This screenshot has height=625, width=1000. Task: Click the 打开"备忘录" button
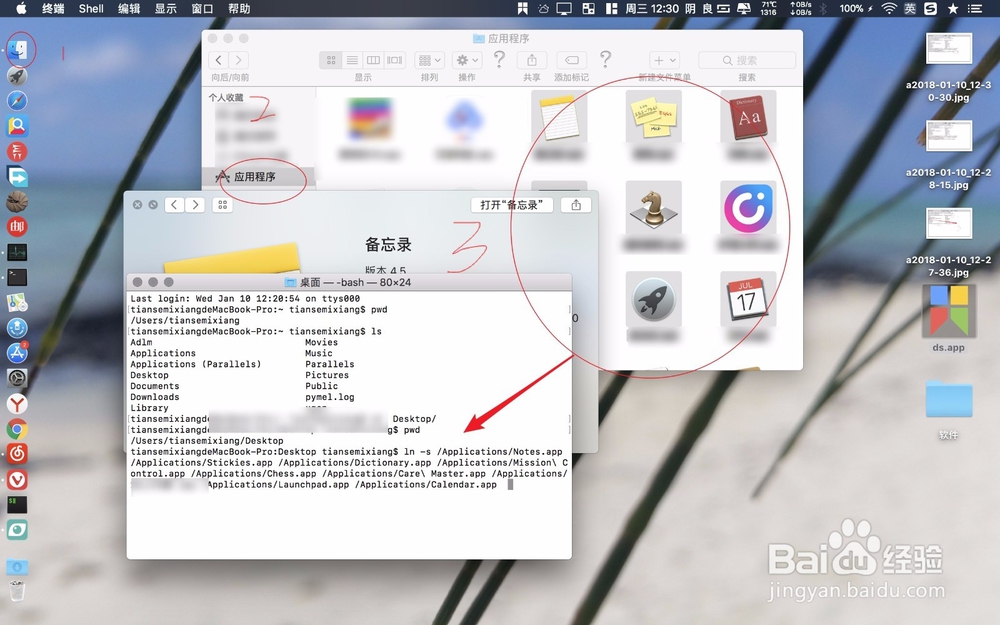511,204
